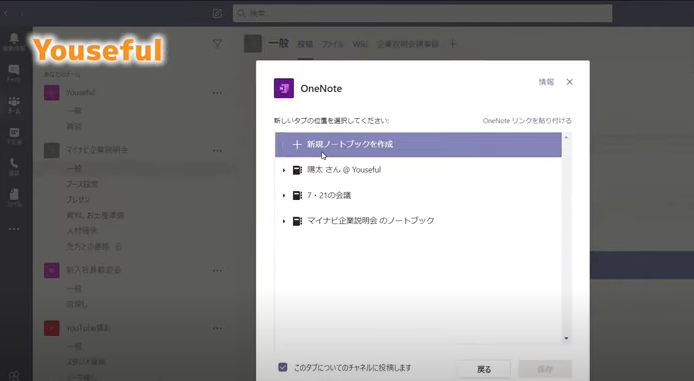Select マイナビ企業説明会 のノートブック name

point(370,220)
